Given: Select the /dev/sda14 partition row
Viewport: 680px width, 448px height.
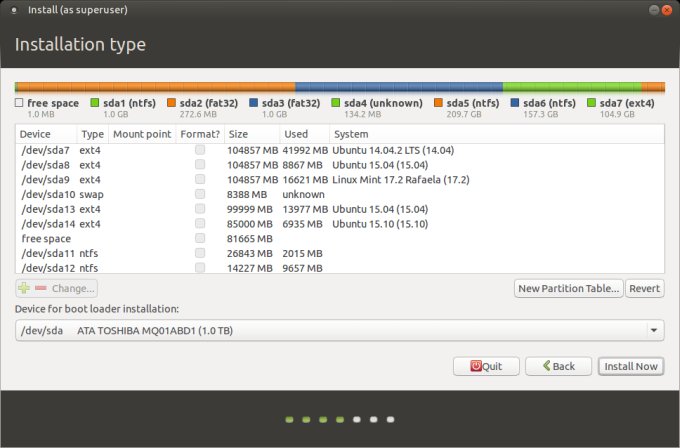Looking at the screenshot, I should (340, 224).
